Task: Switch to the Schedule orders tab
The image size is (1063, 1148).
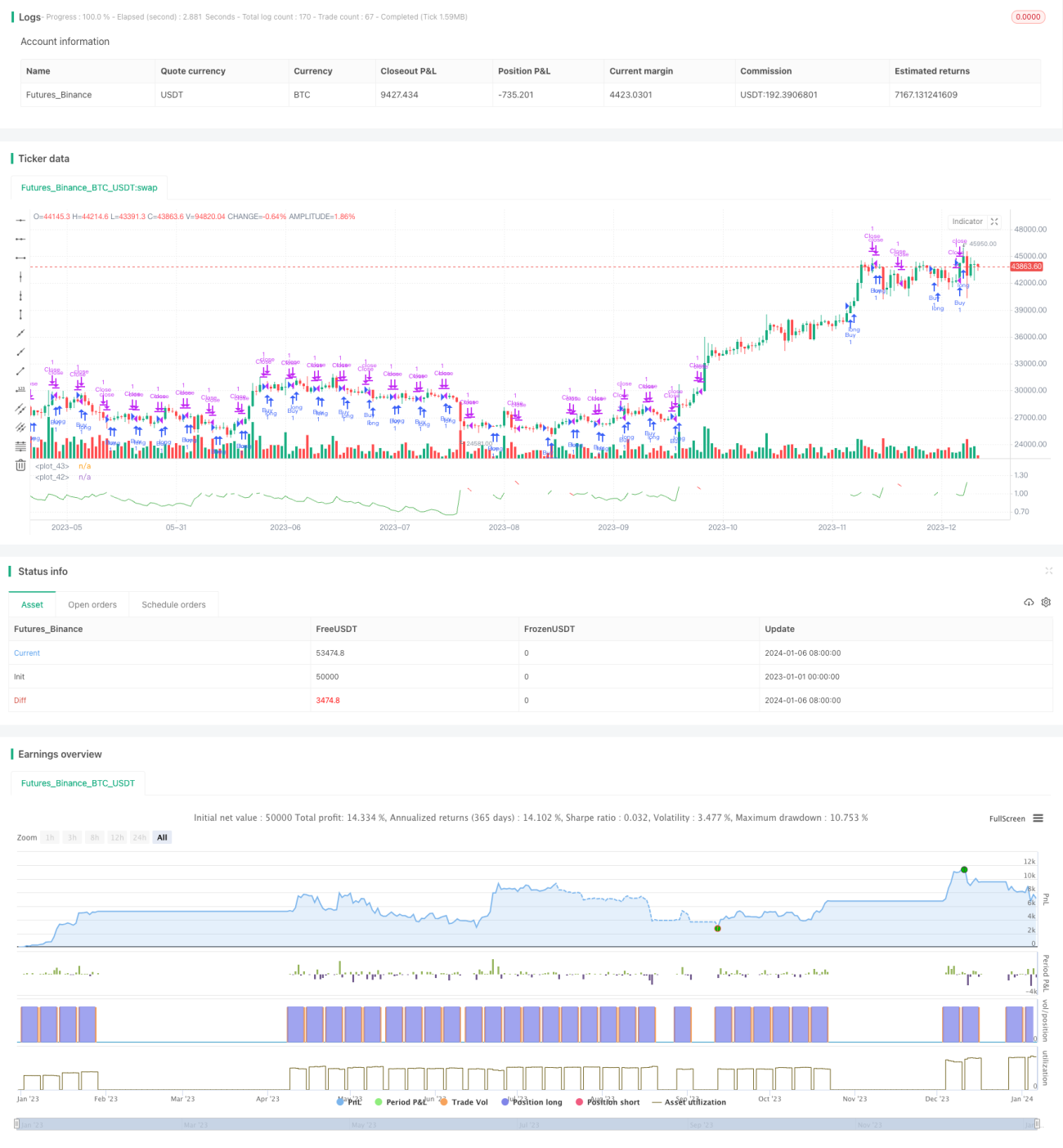Action: point(173,605)
